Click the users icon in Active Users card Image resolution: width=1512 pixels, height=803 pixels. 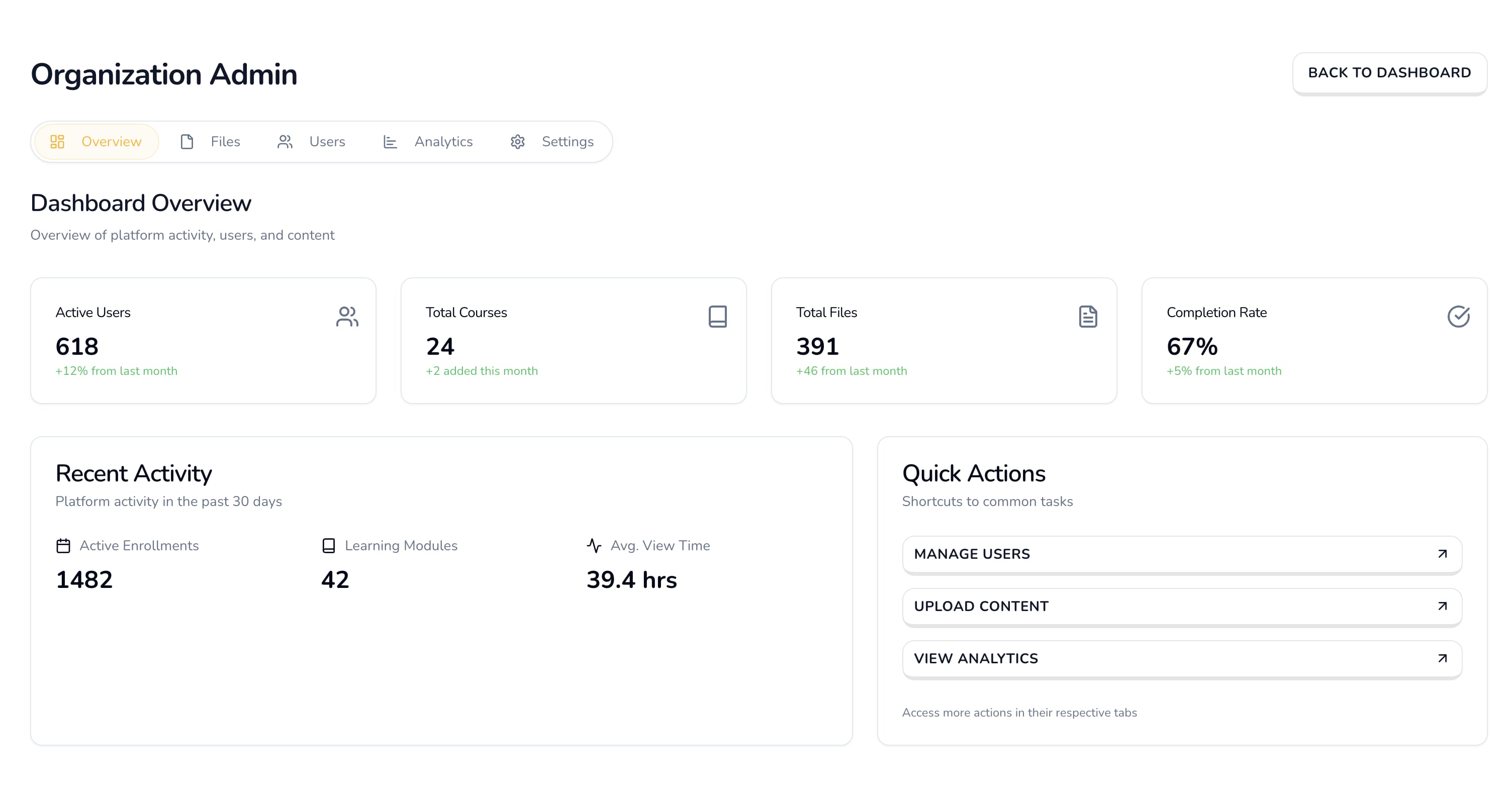[347, 317]
